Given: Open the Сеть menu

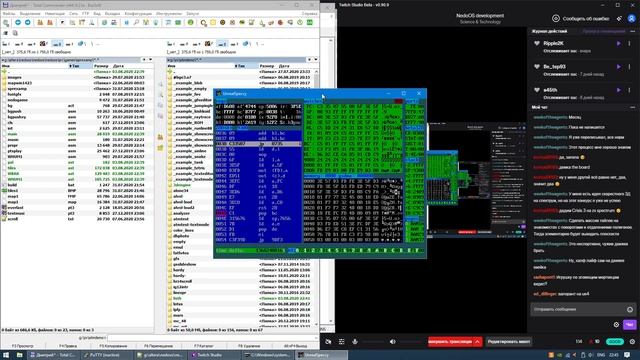Looking at the screenshot, I should tap(73, 13).
